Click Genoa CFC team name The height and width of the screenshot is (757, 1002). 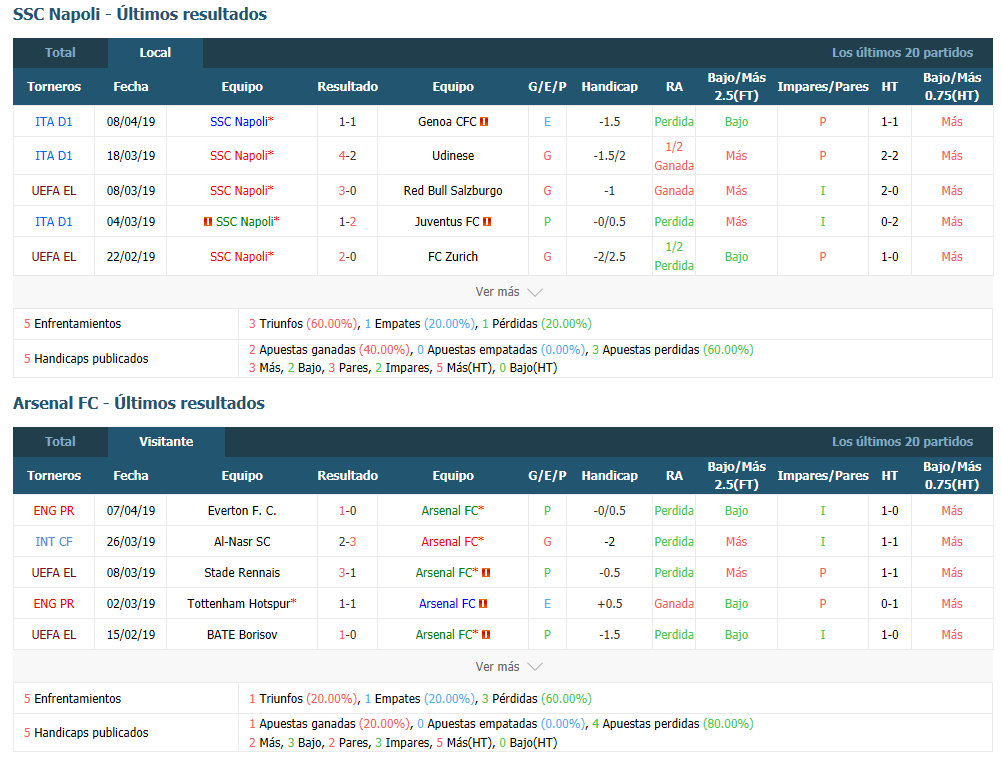coord(447,122)
